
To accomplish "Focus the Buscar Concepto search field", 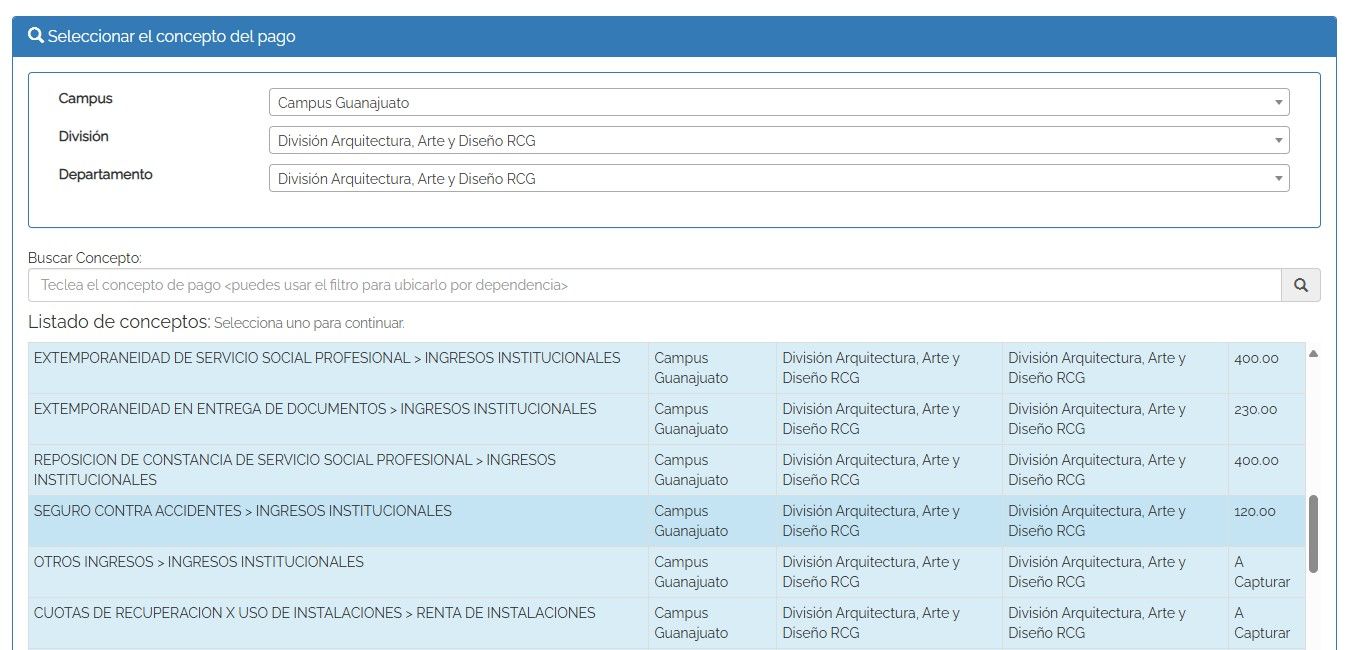I will 655,285.
